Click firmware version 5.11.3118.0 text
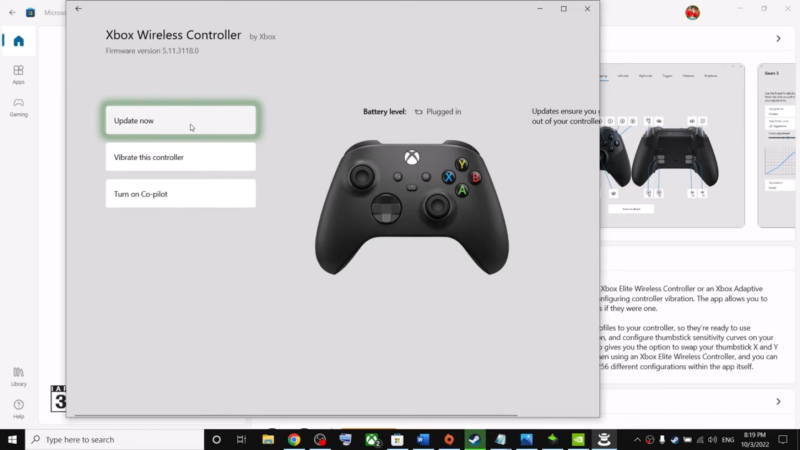 pos(152,51)
